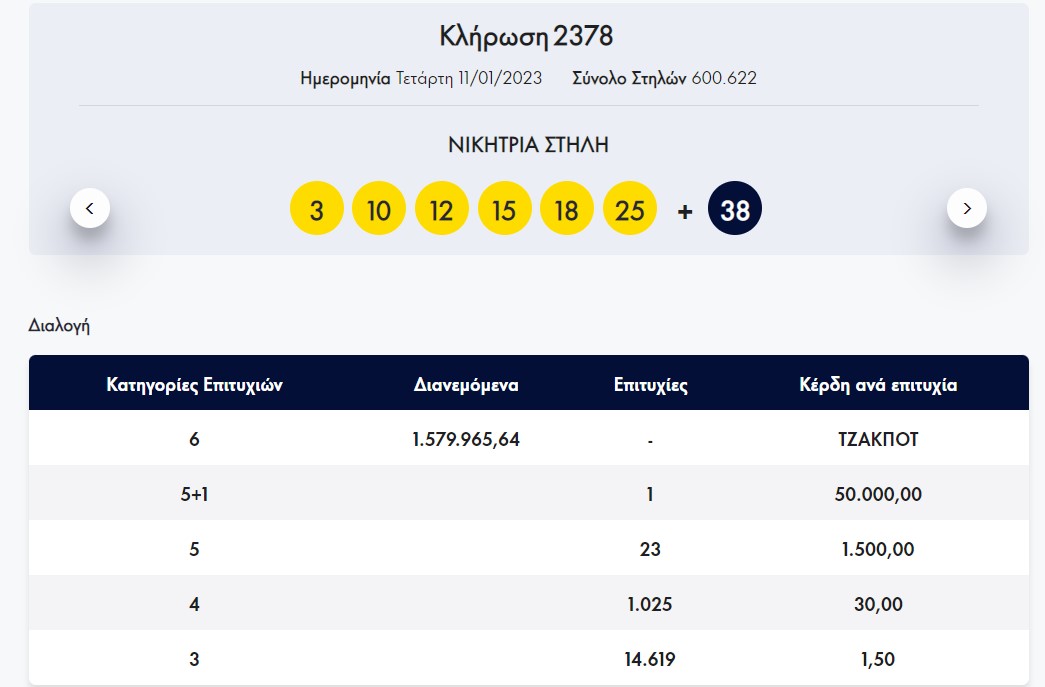Select the yellow ball numbered 3
Image resolution: width=1045 pixels, height=687 pixels.
(x=316, y=207)
